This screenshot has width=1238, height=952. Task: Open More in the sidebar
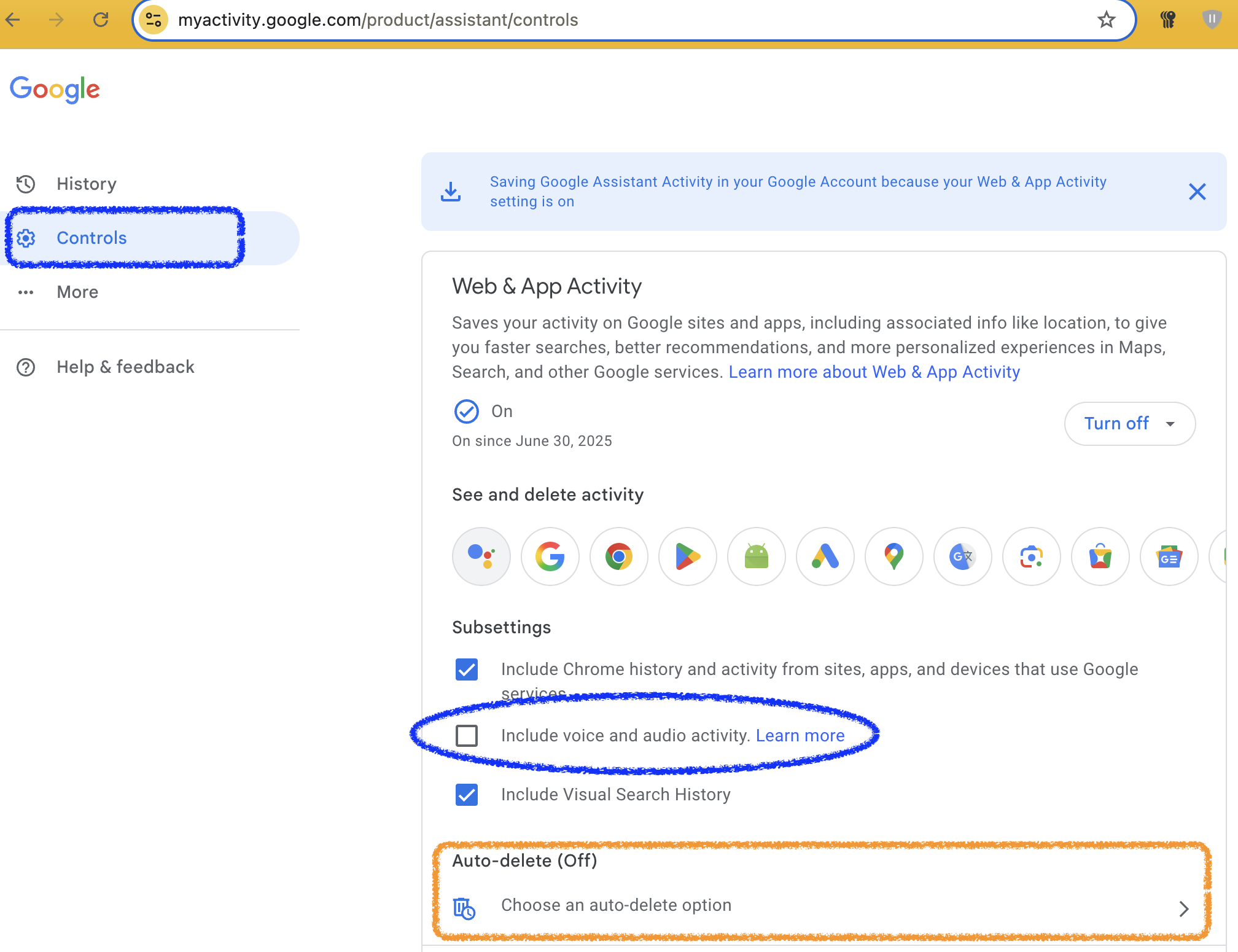point(150,292)
